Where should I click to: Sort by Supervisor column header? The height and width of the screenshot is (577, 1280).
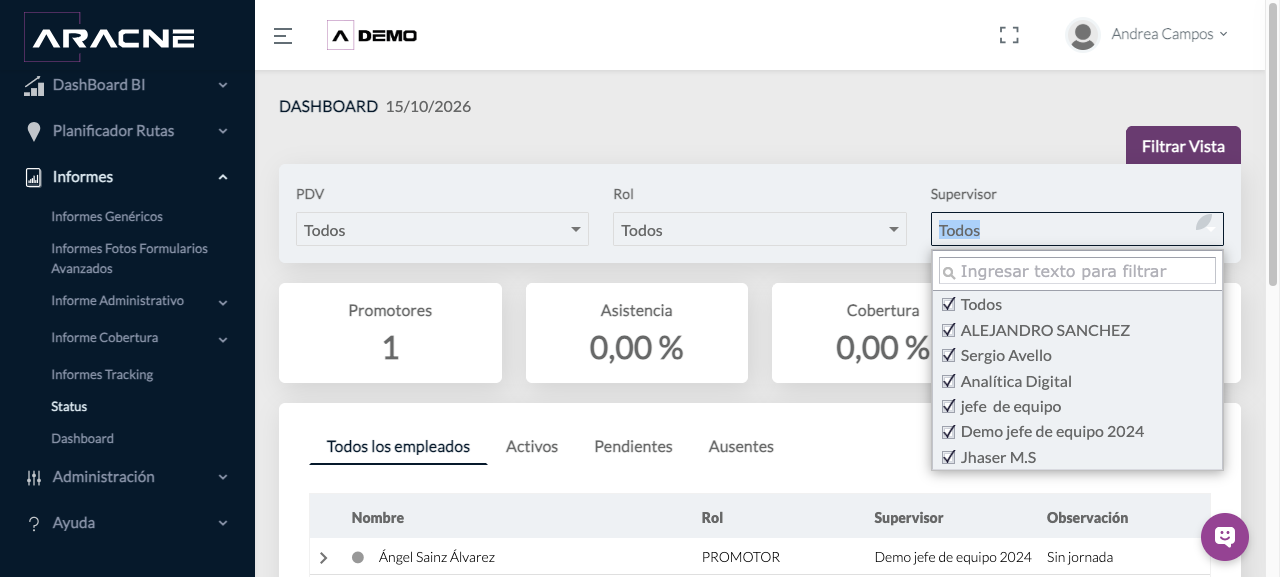tap(908, 517)
